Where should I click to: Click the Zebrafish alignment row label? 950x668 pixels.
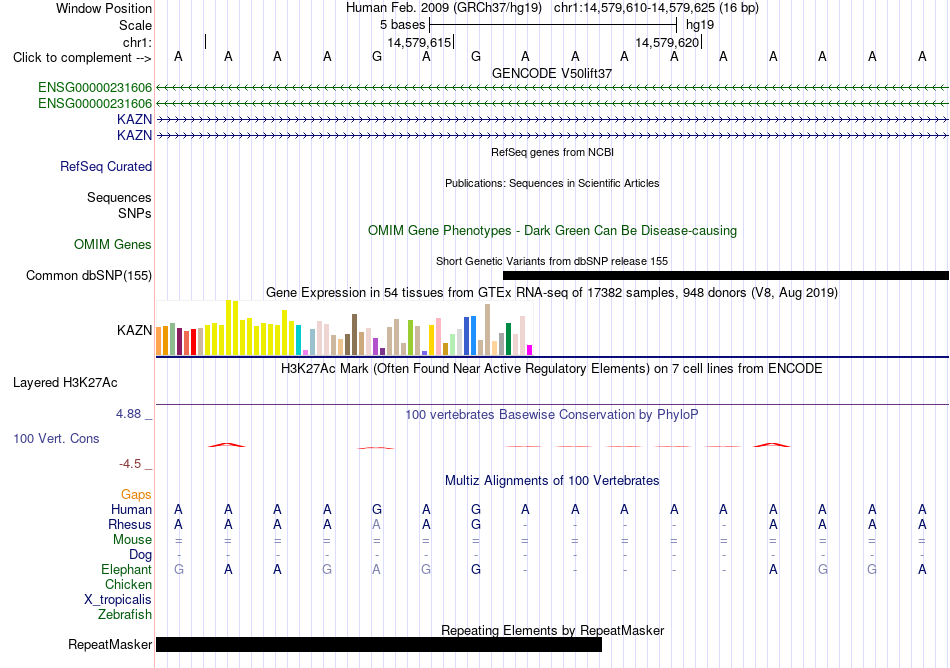coord(125,615)
